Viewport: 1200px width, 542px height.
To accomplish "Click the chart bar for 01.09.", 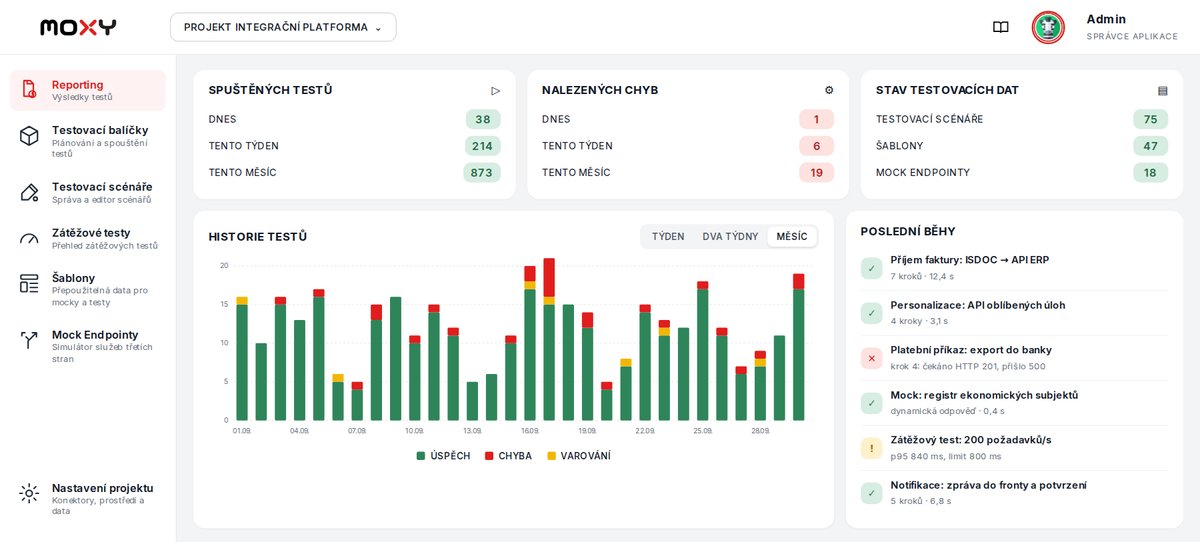I will [x=242, y=358].
